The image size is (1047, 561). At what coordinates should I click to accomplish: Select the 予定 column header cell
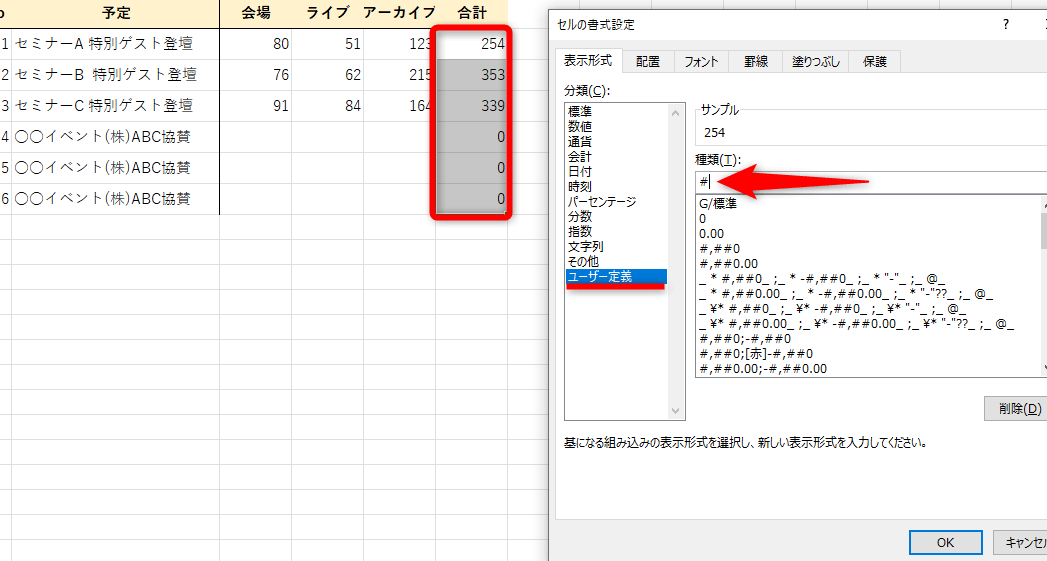coord(116,13)
